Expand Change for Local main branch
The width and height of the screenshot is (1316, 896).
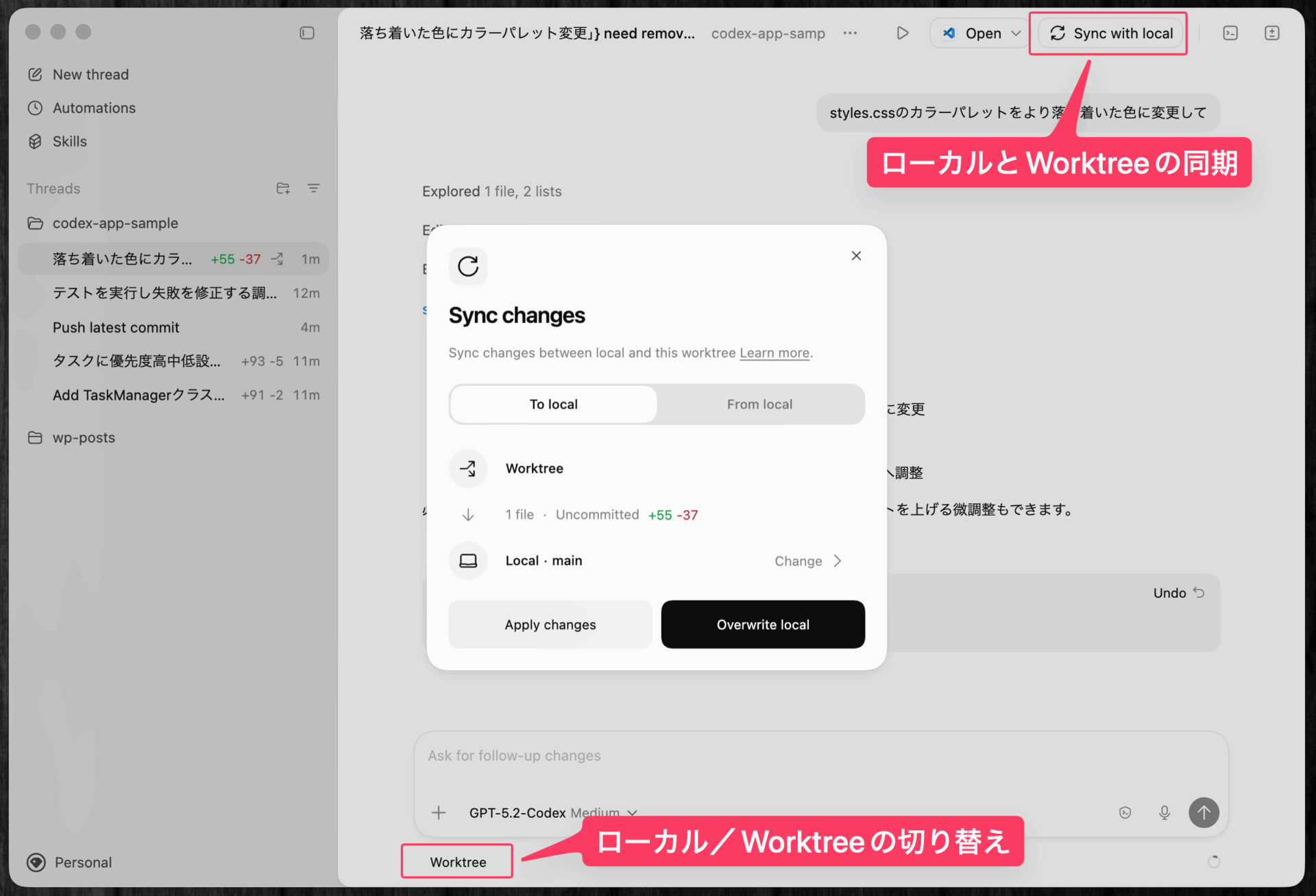[x=807, y=561]
